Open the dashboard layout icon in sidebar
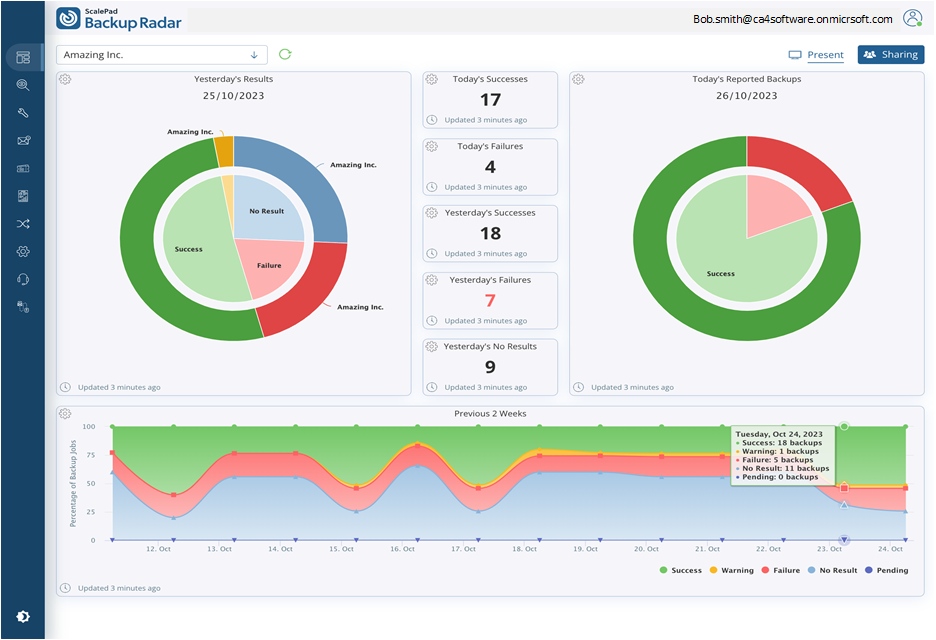The image size is (936, 640). tap(23, 57)
